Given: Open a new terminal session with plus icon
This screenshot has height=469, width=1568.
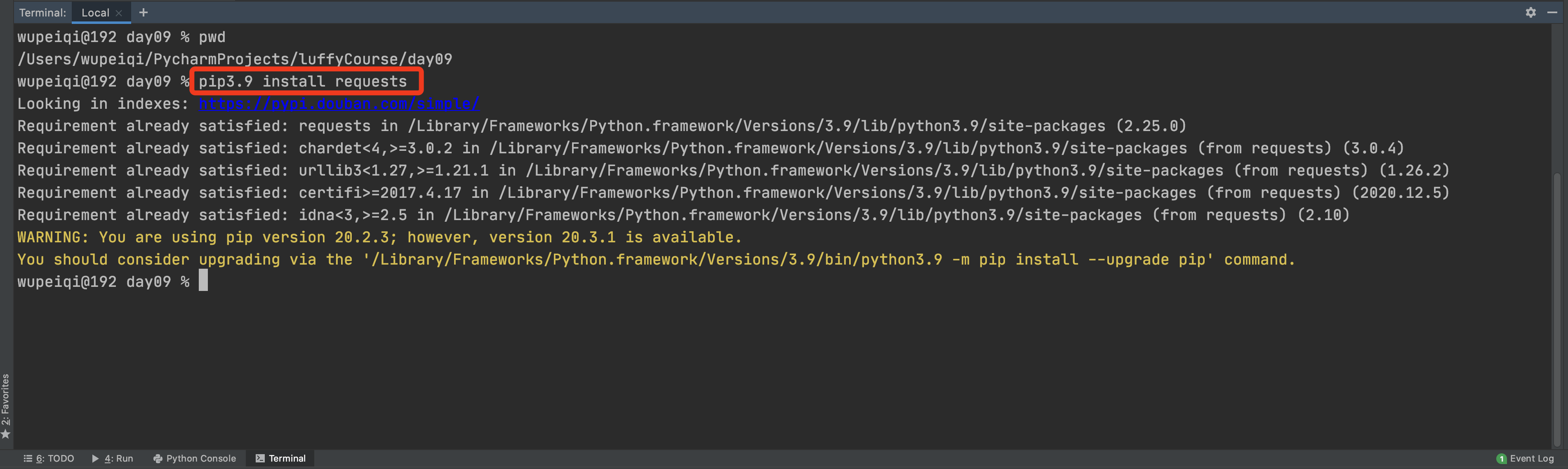Looking at the screenshot, I should pos(143,12).
